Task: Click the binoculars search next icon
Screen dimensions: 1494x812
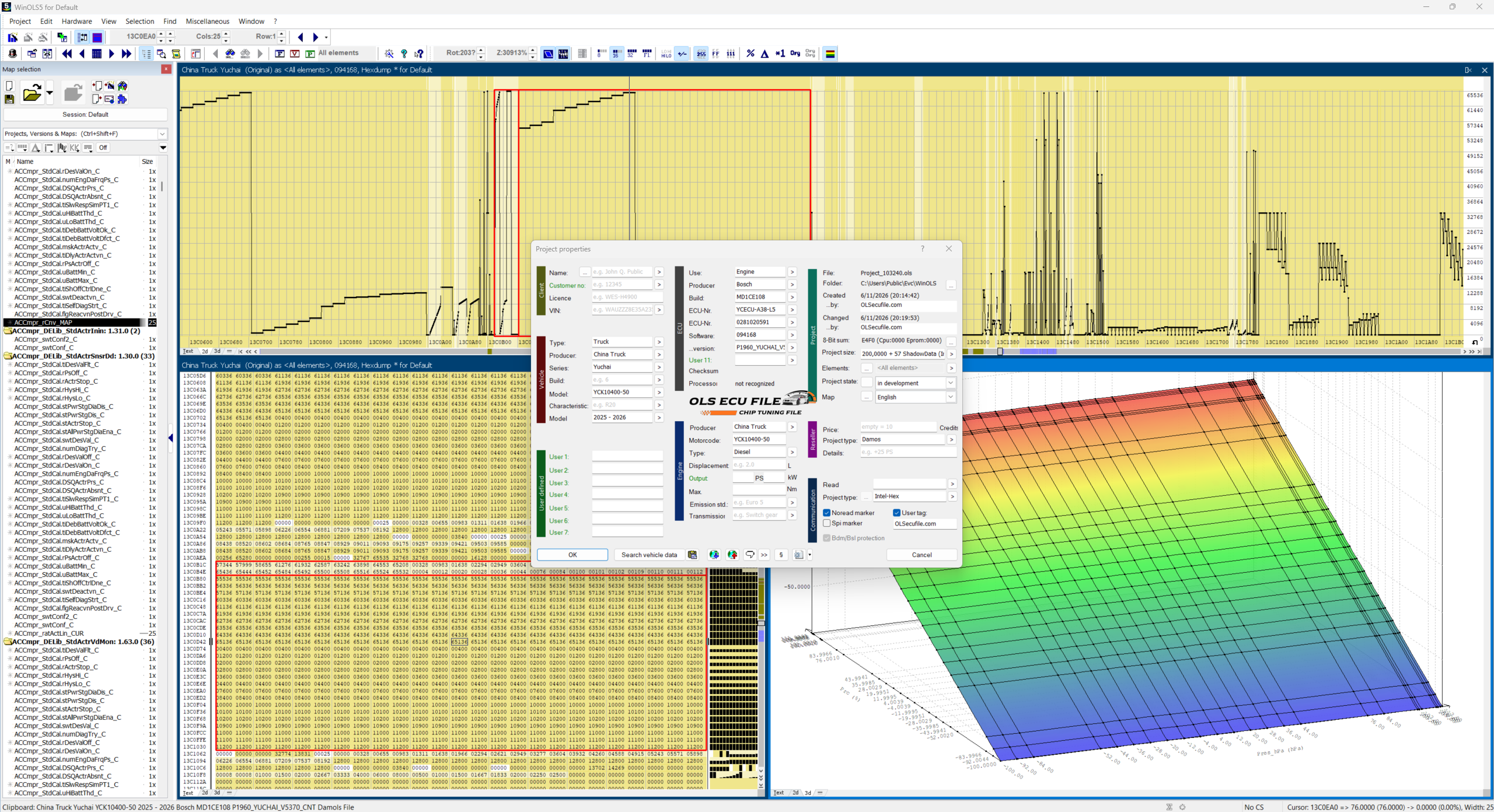Action: (x=231, y=54)
